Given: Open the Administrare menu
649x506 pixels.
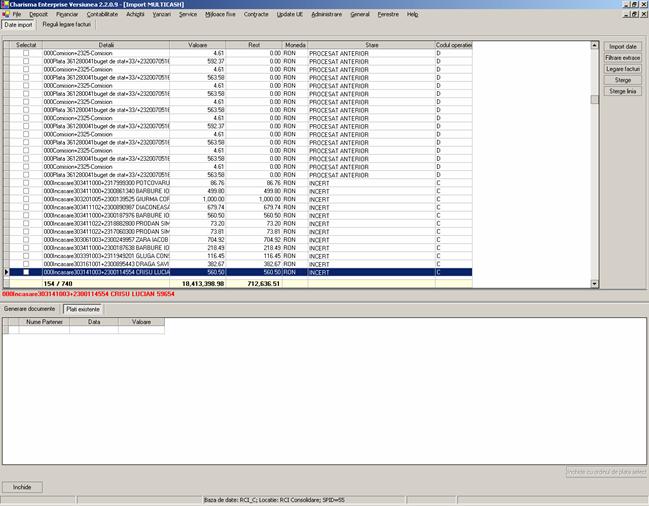Looking at the screenshot, I should 326,15.
